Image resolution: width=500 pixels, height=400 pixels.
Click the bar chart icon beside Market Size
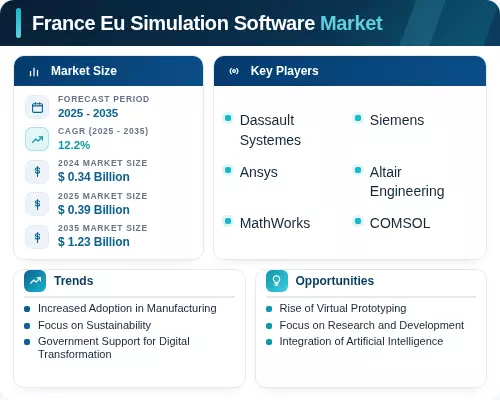coord(34,72)
